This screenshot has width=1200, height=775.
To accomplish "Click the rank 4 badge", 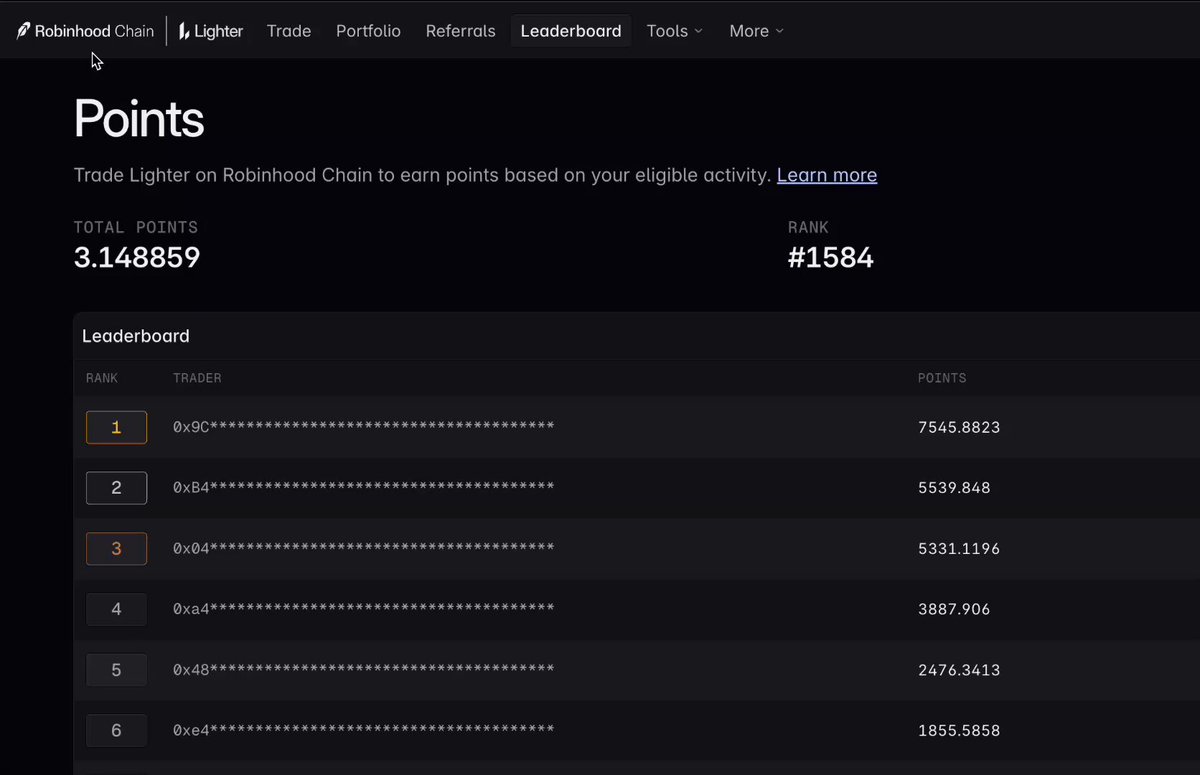I will coord(116,609).
